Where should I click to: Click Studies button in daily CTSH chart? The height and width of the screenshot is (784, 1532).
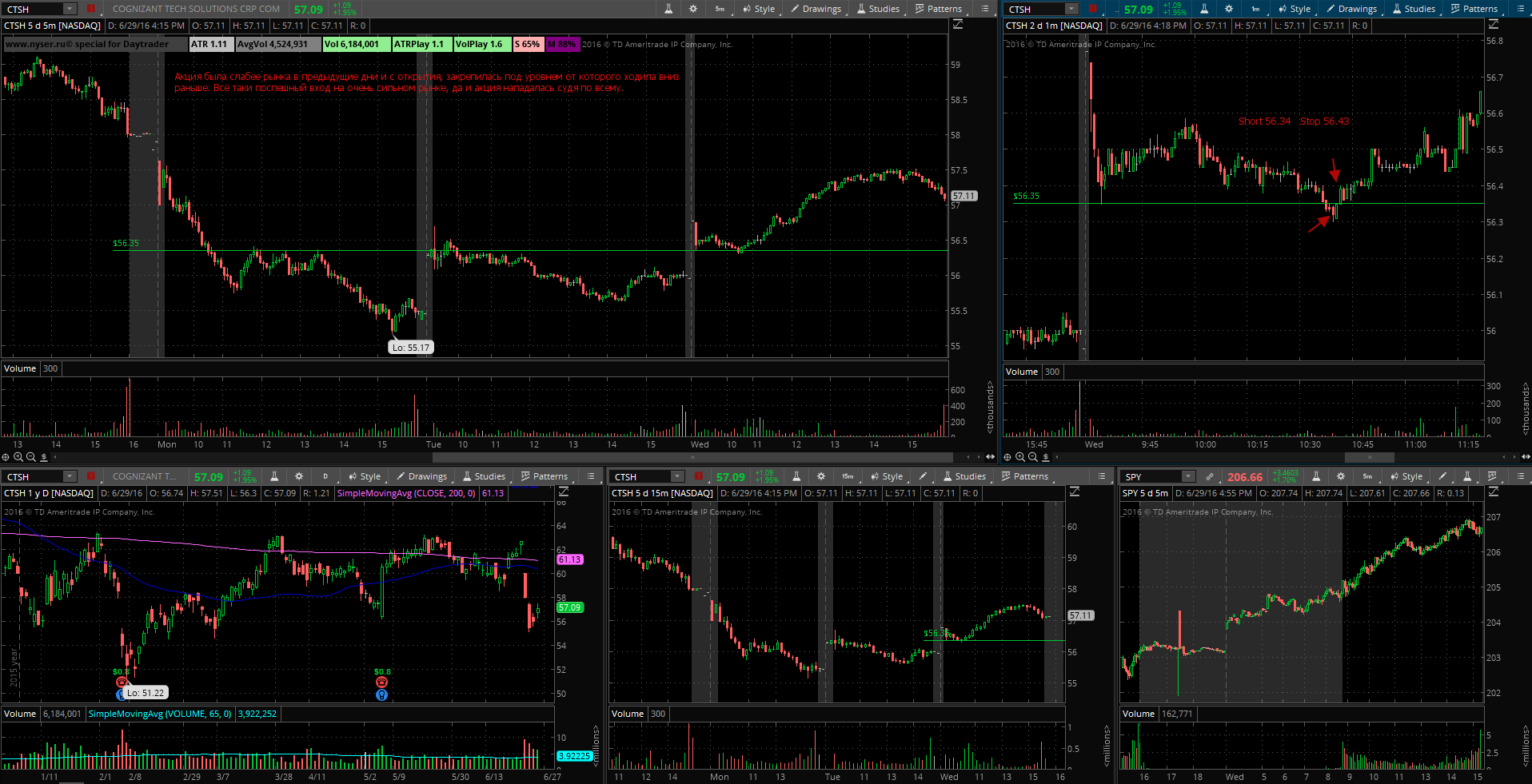tap(484, 476)
